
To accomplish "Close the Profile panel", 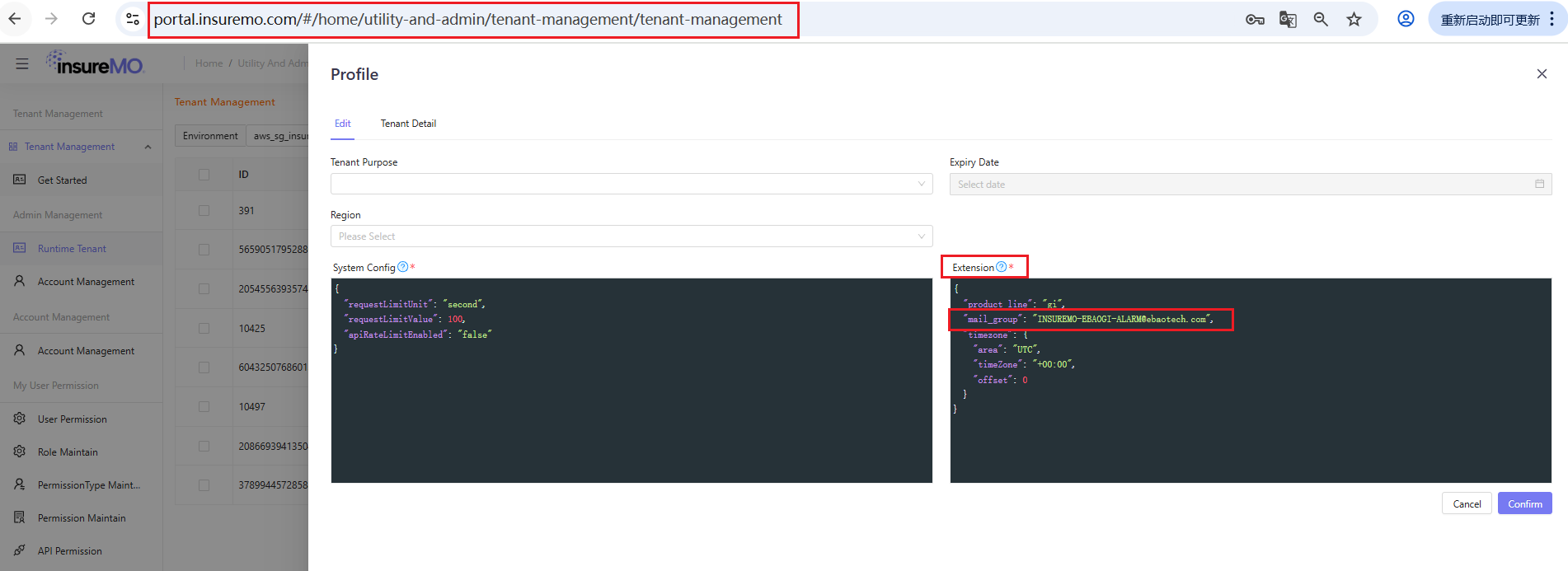I will tap(1542, 74).
